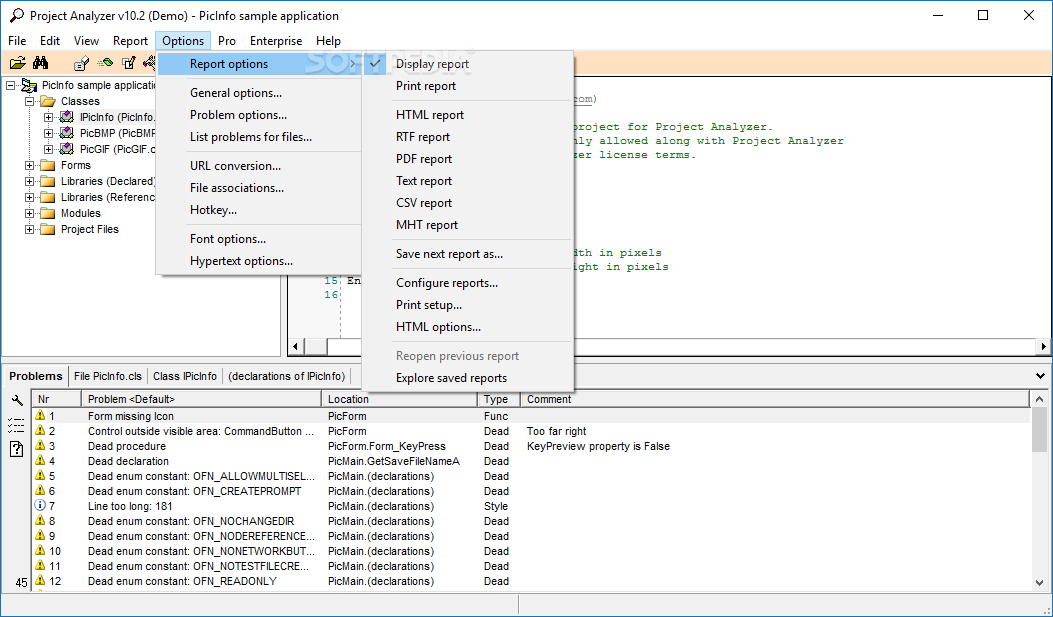Expand the PicBMP class node
The height and width of the screenshot is (617, 1053).
[48, 133]
